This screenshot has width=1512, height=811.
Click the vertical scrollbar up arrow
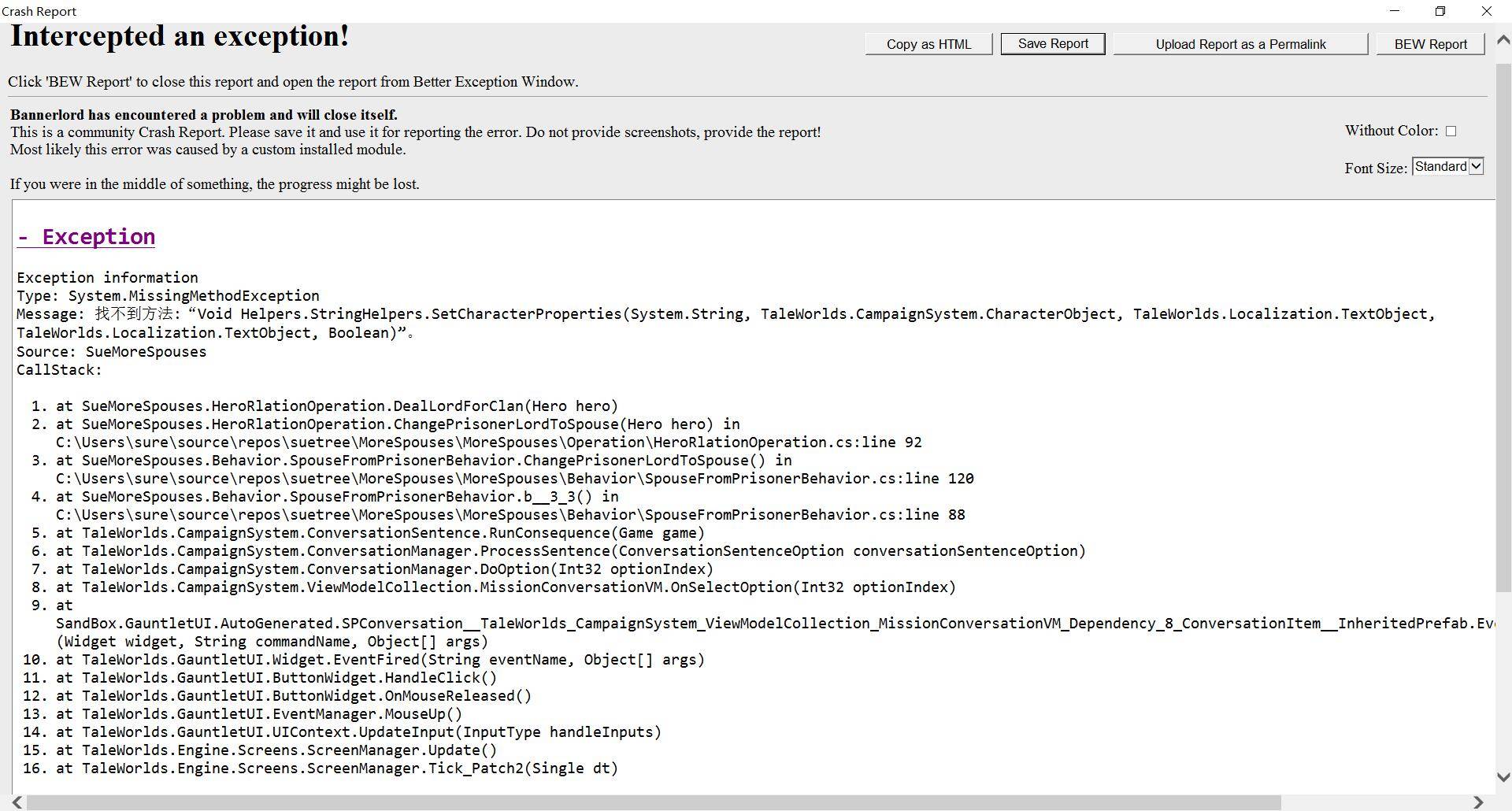pos(1503,41)
